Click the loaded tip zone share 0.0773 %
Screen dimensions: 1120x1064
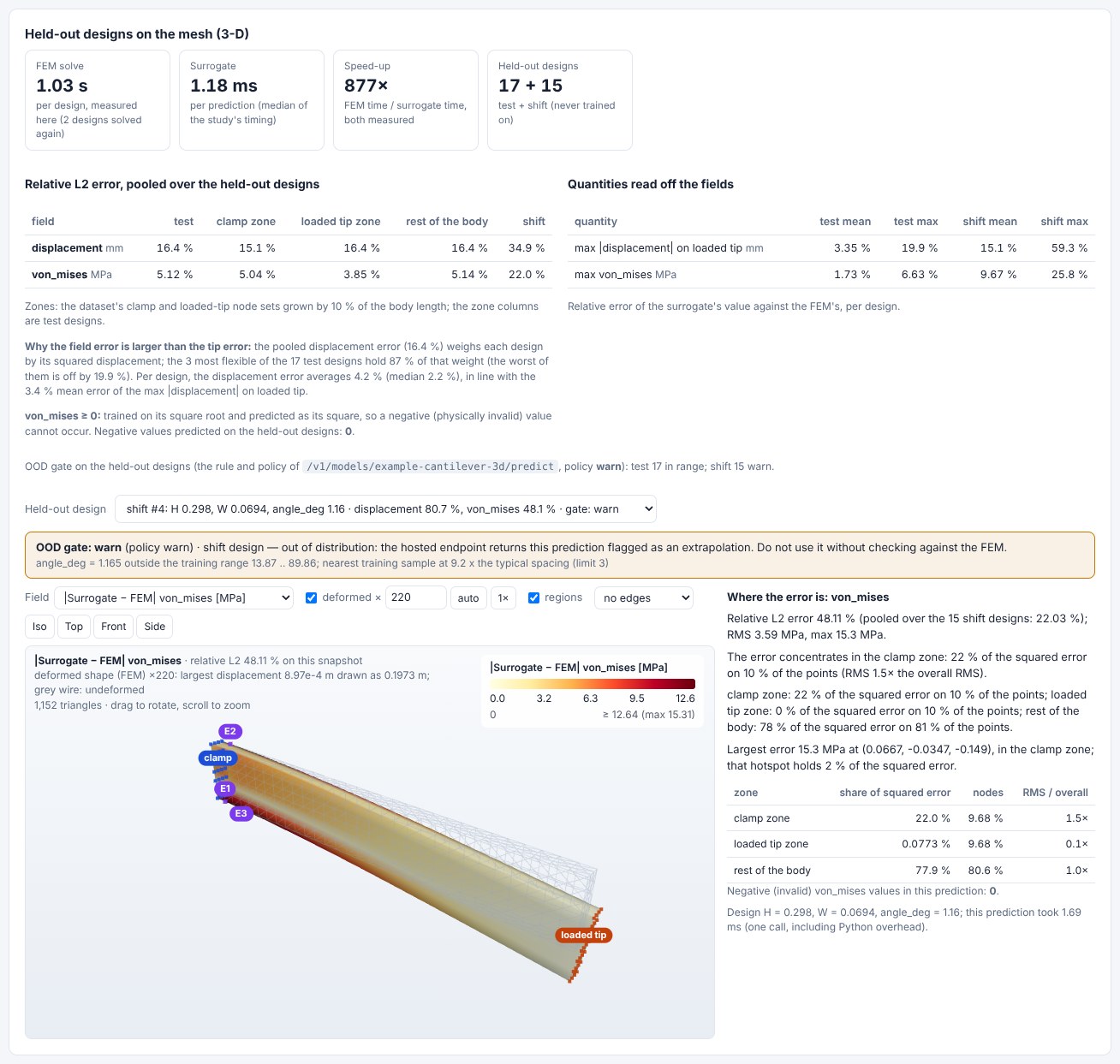coord(926,844)
